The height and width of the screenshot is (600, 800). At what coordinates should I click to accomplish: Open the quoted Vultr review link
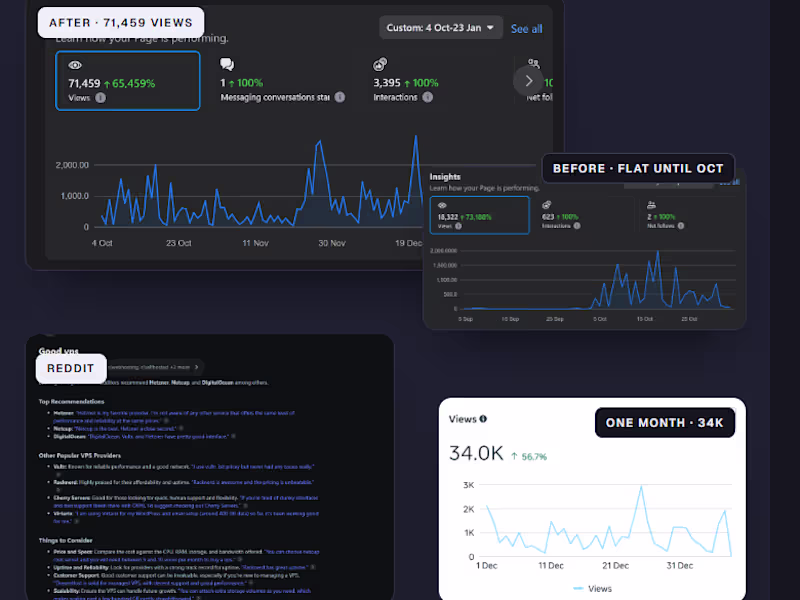(253, 466)
